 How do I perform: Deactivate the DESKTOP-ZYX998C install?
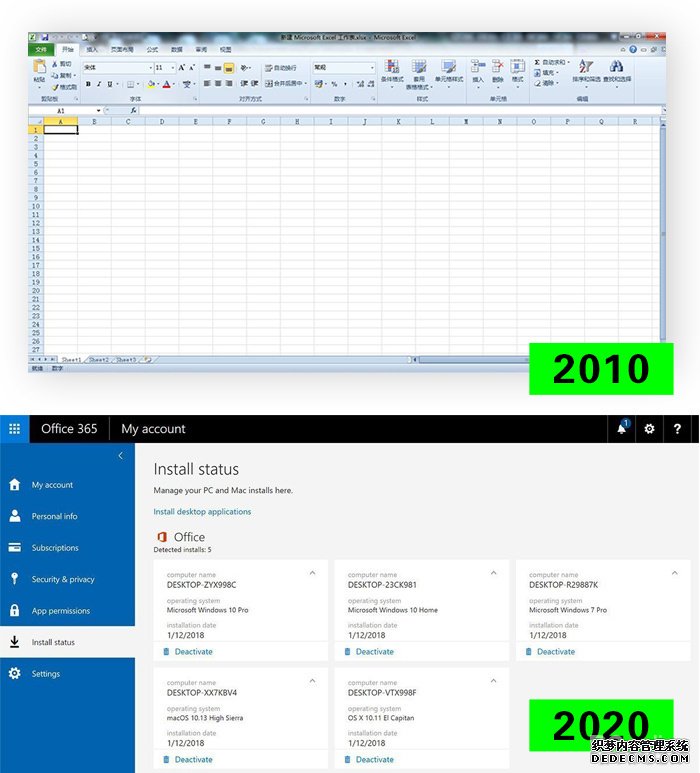188,652
